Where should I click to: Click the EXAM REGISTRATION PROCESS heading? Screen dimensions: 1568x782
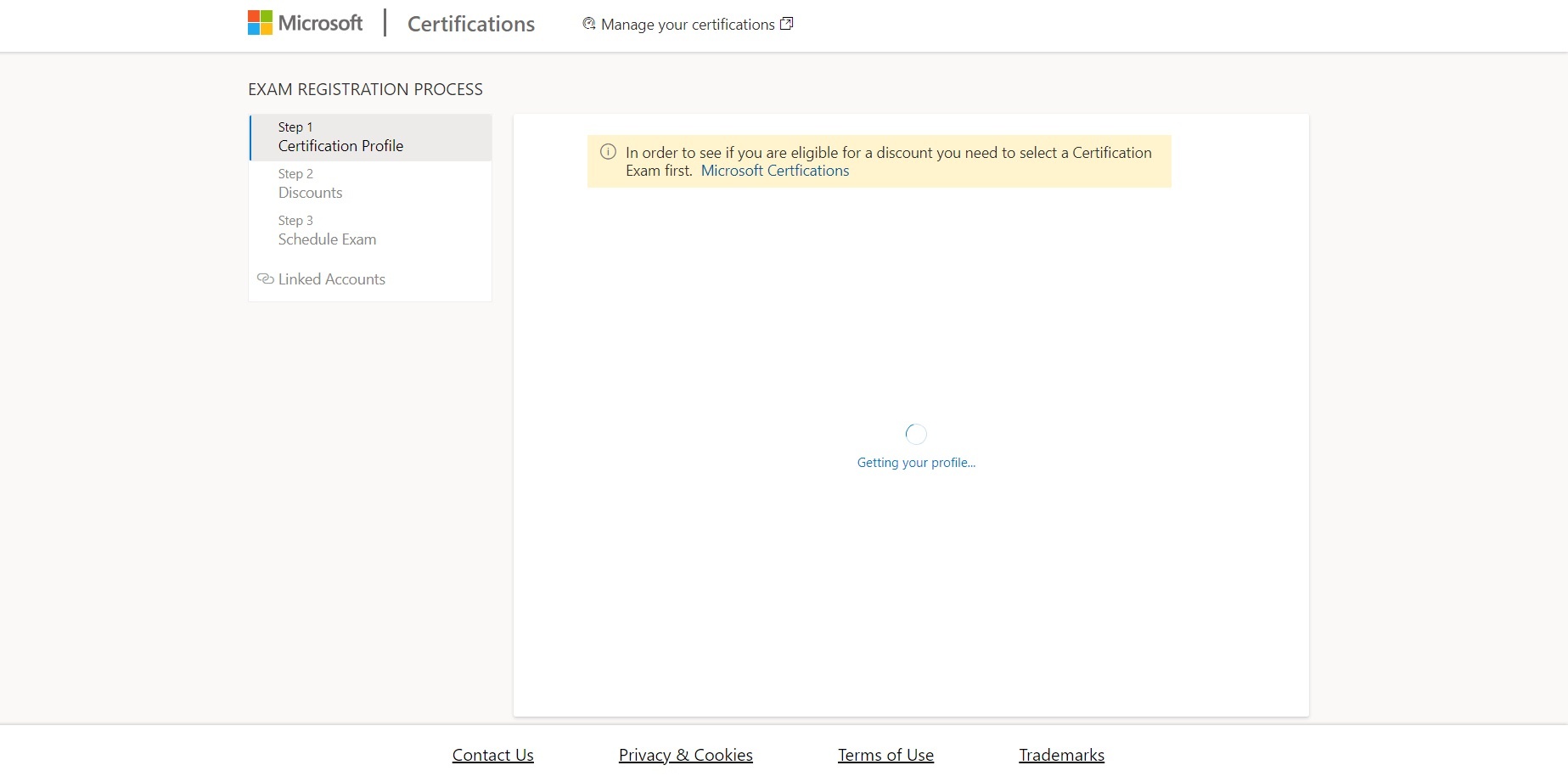pos(365,90)
